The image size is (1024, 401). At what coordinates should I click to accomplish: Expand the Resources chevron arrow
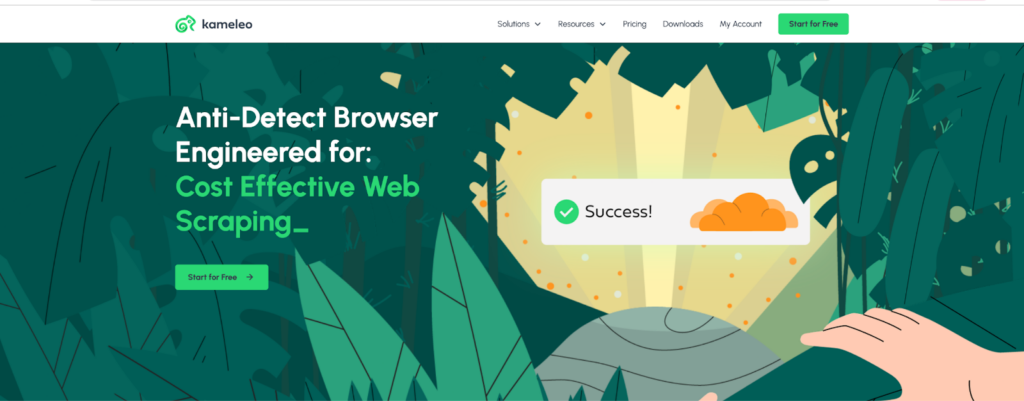pos(602,24)
